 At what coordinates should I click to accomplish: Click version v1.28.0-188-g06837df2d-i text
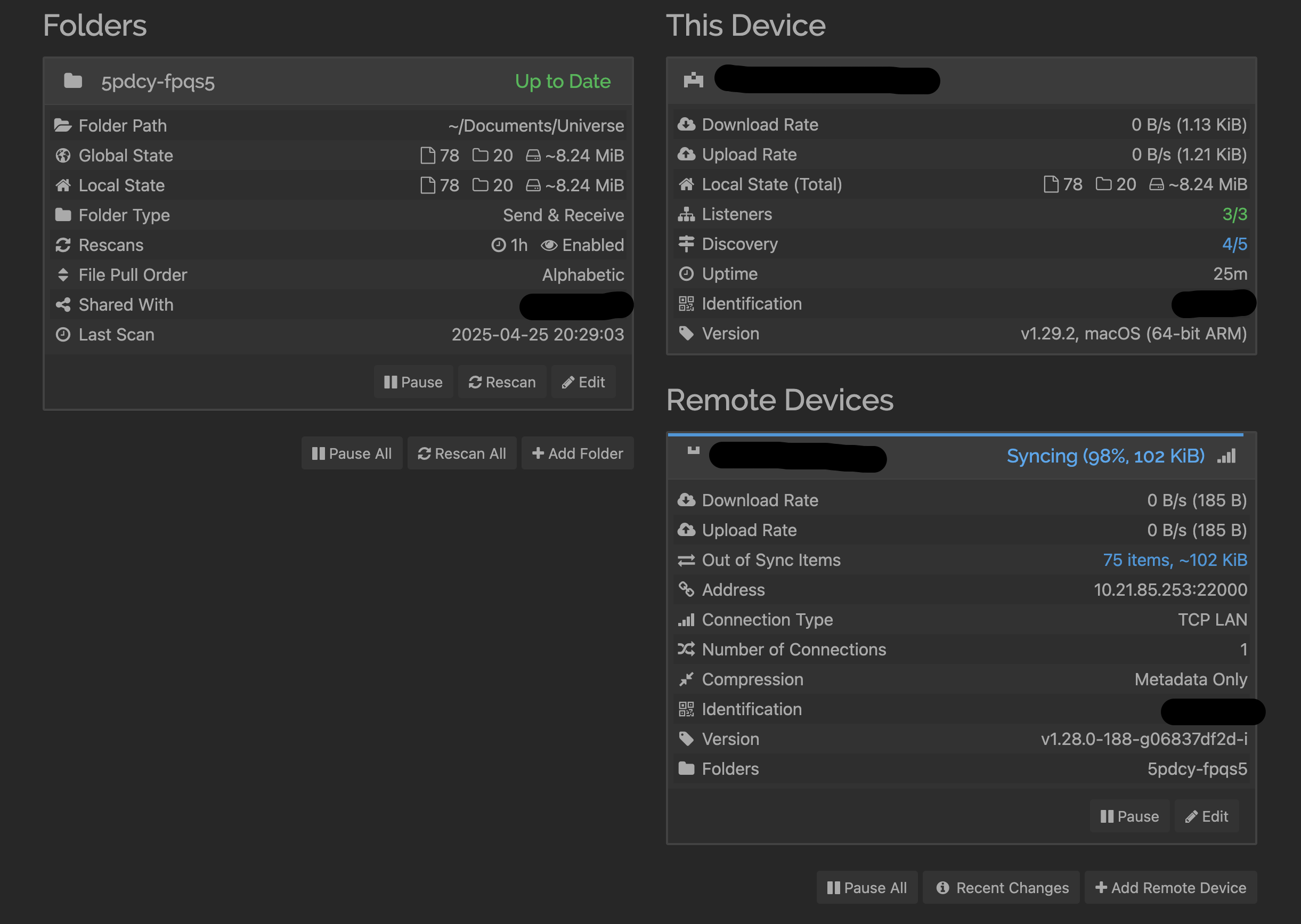(1144, 739)
